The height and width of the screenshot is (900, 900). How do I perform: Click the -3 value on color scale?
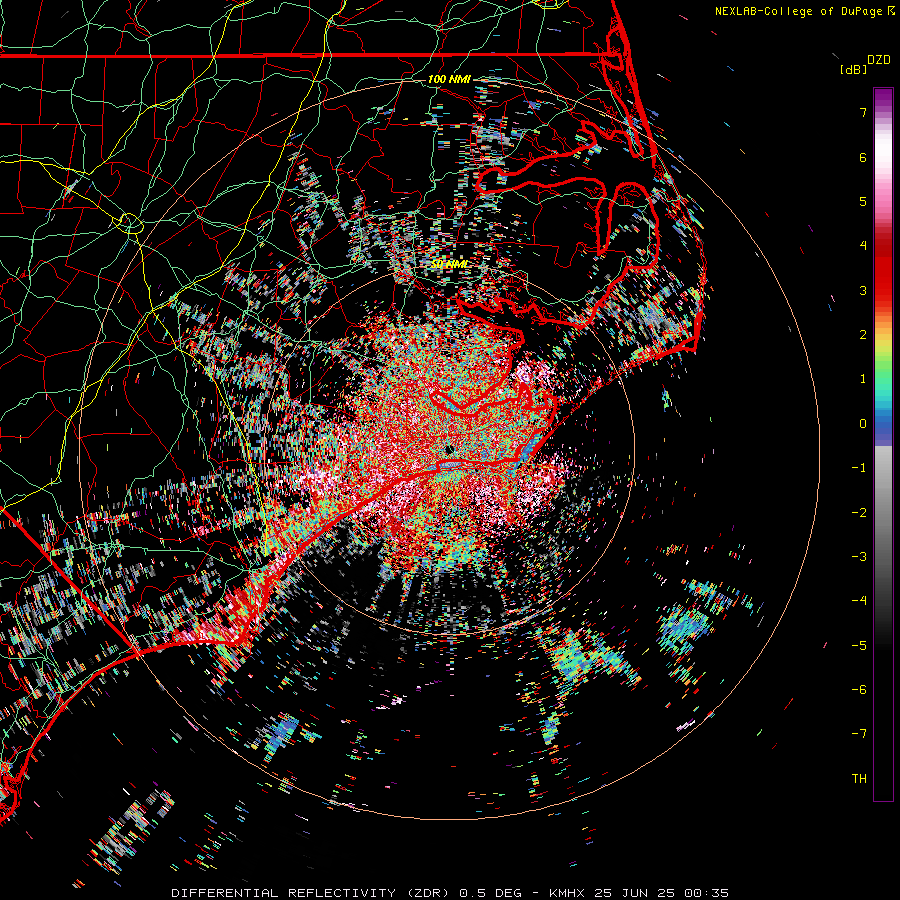pos(859,557)
